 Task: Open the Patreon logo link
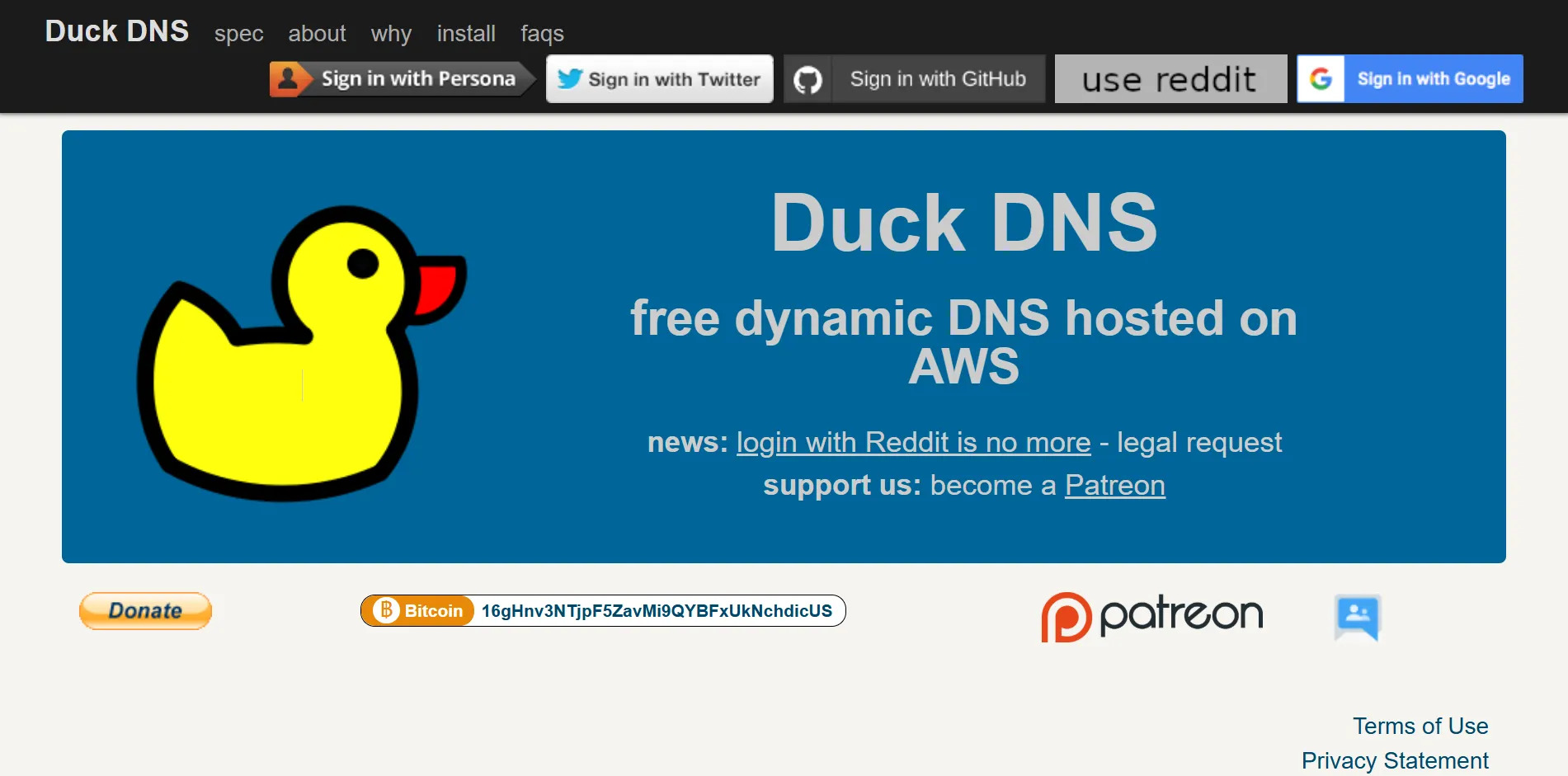(x=1151, y=614)
